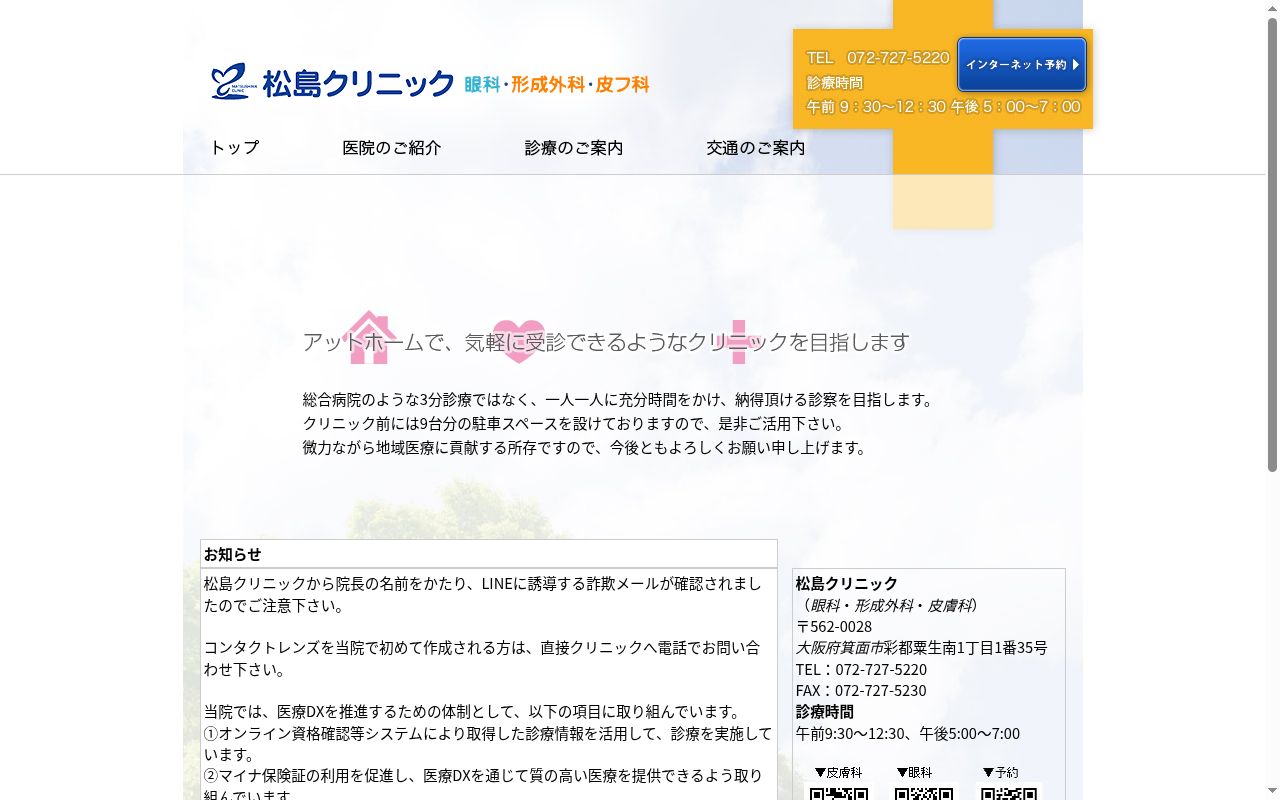Click the ▼皮膚科 label
The width and height of the screenshot is (1280, 800).
[838, 772]
